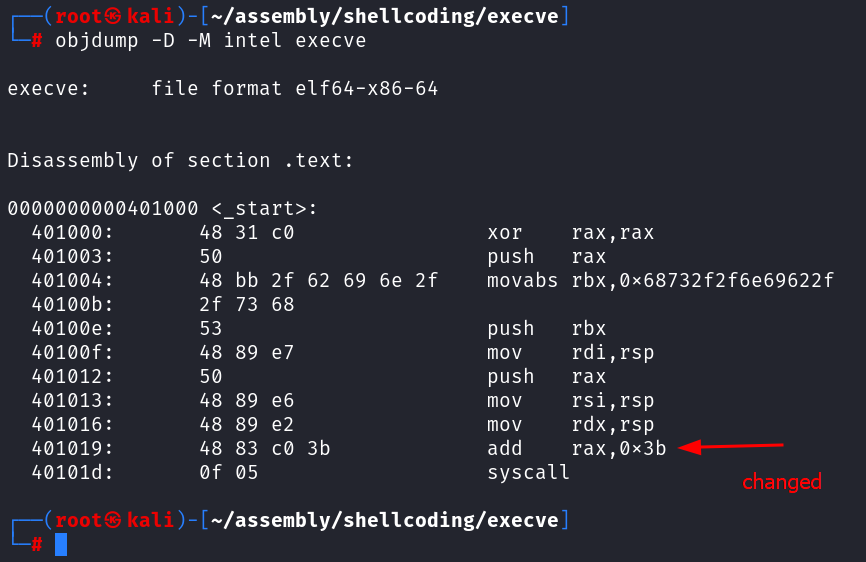Click the "xor rax,rax" instruction
This screenshot has height=562, width=866.
571,233
